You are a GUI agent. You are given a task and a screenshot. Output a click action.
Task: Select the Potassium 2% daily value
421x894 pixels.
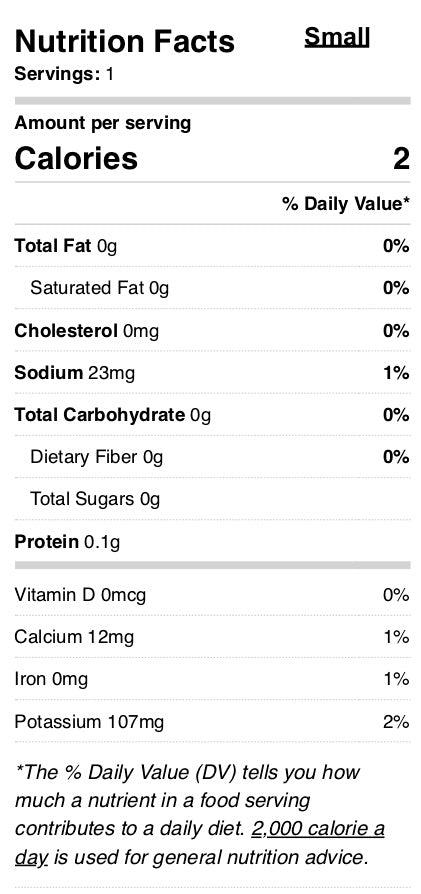coord(396,722)
